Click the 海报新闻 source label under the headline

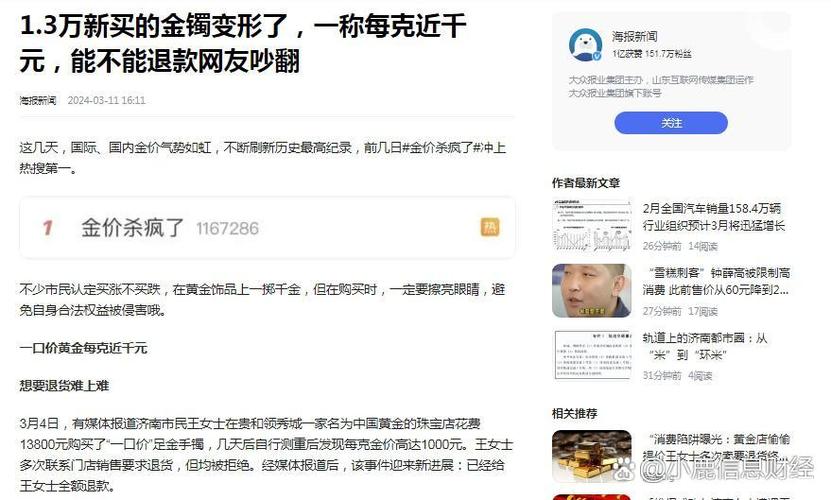tap(38, 100)
